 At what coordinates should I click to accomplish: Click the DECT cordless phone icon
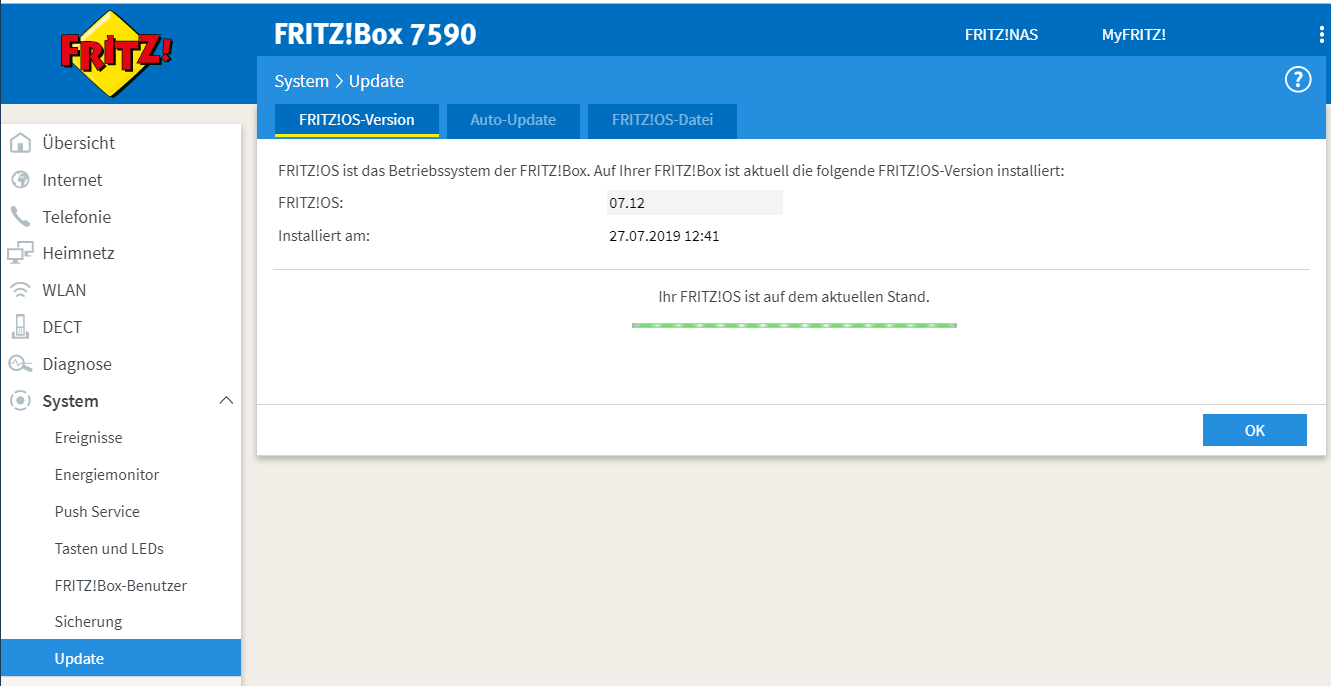coord(20,327)
